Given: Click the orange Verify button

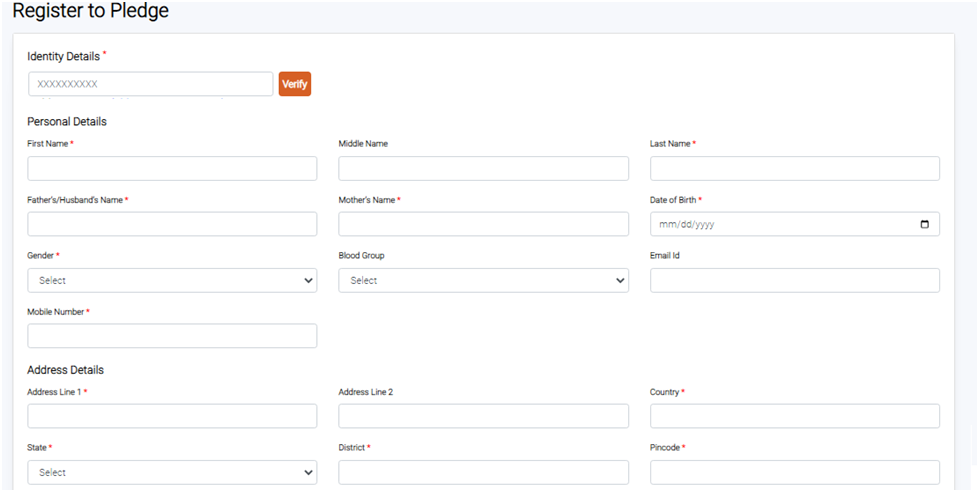Looking at the screenshot, I should pyautogui.click(x=294, y=84).
